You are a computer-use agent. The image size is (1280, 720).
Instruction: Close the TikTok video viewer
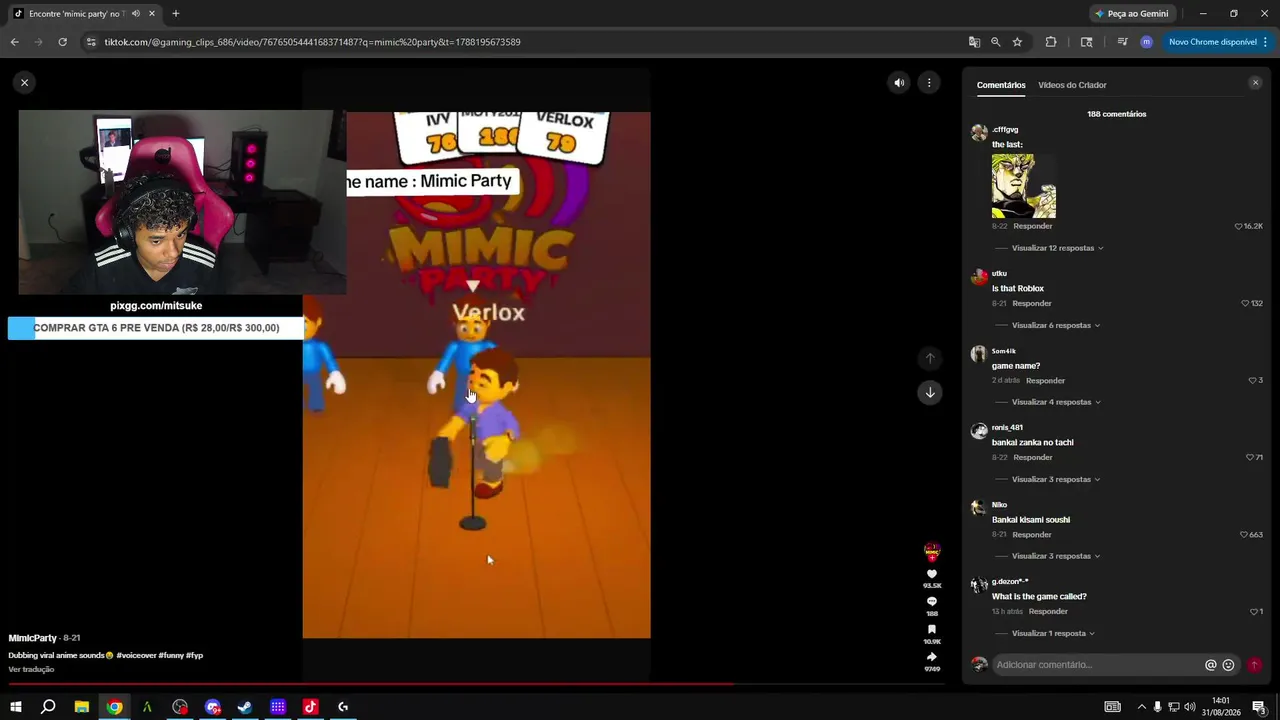(x=24, y=82)
